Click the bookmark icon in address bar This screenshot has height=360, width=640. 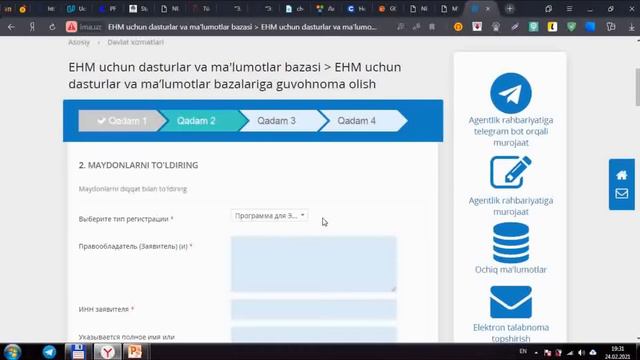point(432,27)
